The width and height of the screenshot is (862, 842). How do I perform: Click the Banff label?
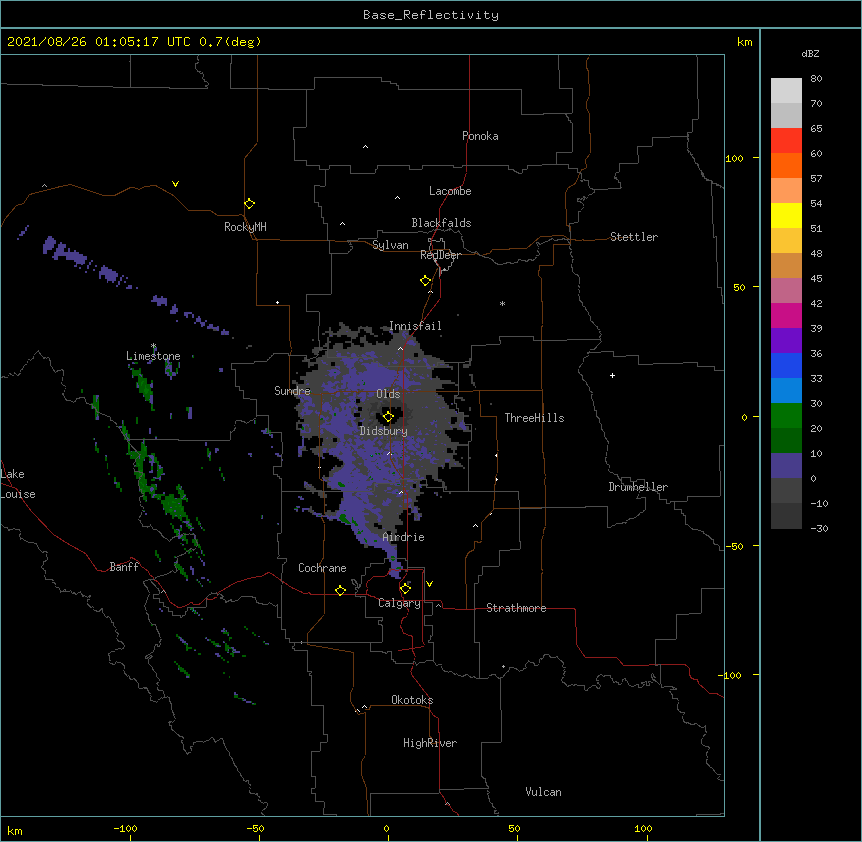[124, 567]
